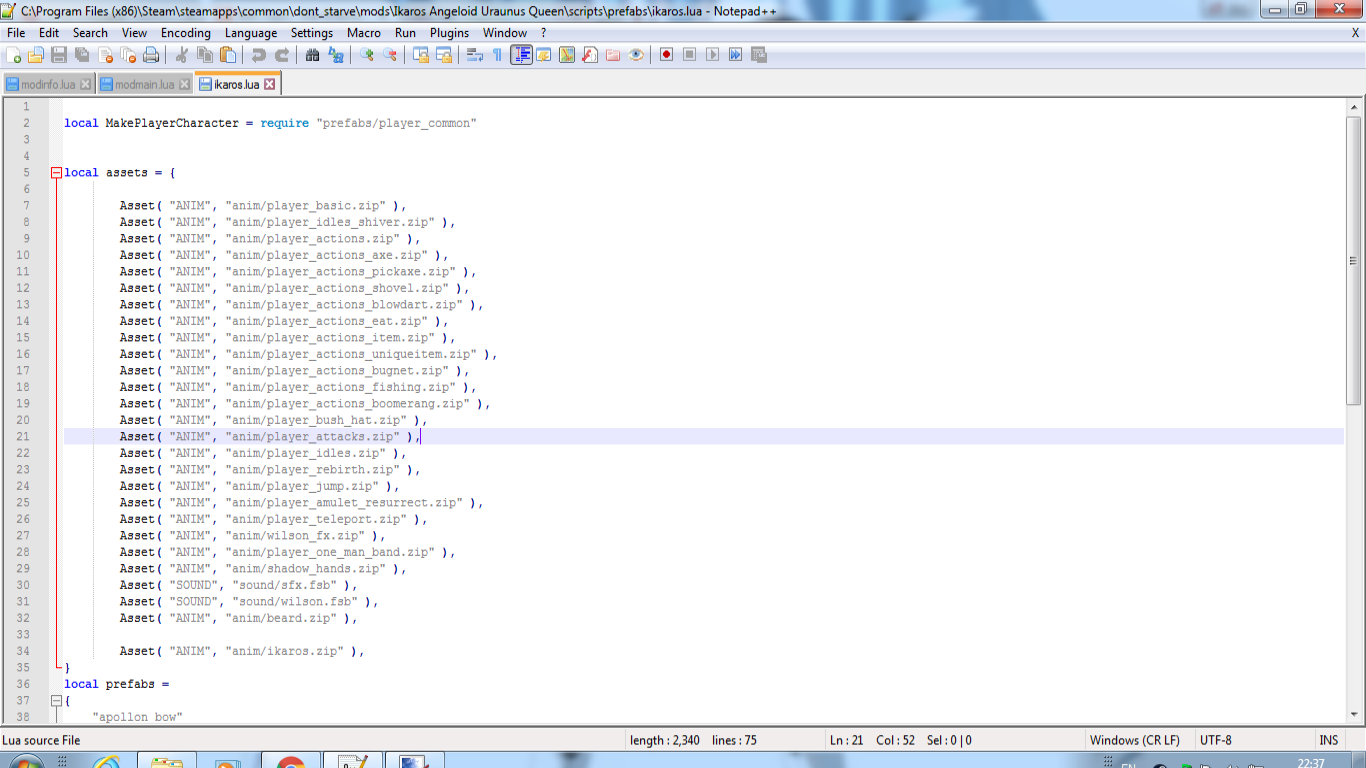Image resolution: width=1366 pixels, height=768 pixels.
Task: Open the Plugins menu
Action: (449, 33)
